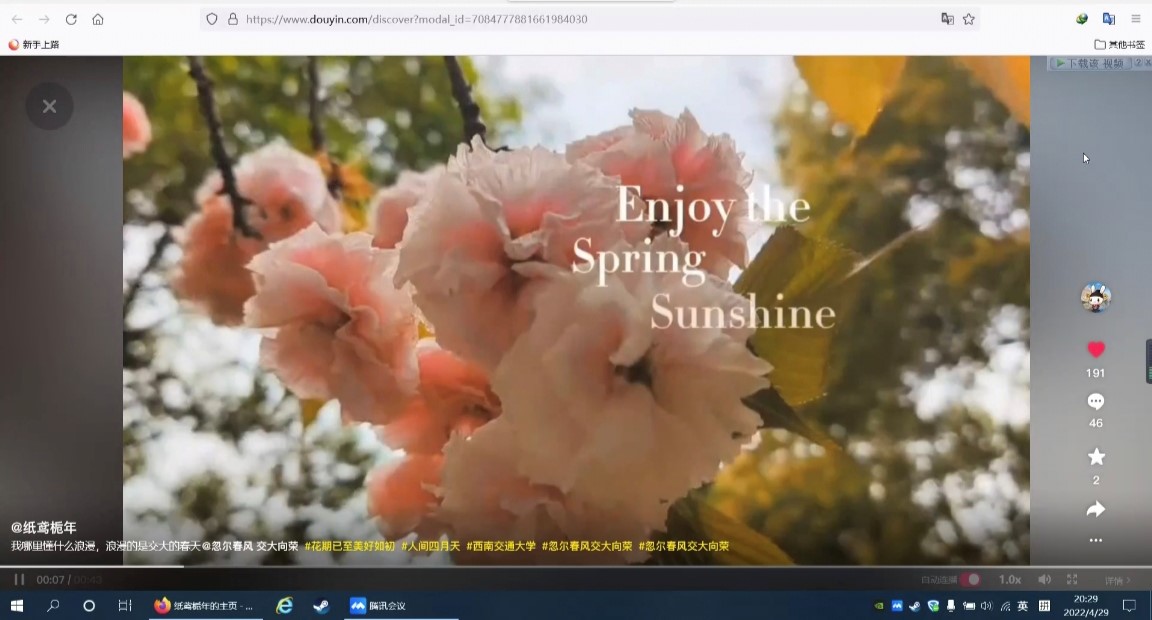The image size is (1152, 620).
Task: Open the 其他书签 bookmarks folder
Action: click(1120, 45)
